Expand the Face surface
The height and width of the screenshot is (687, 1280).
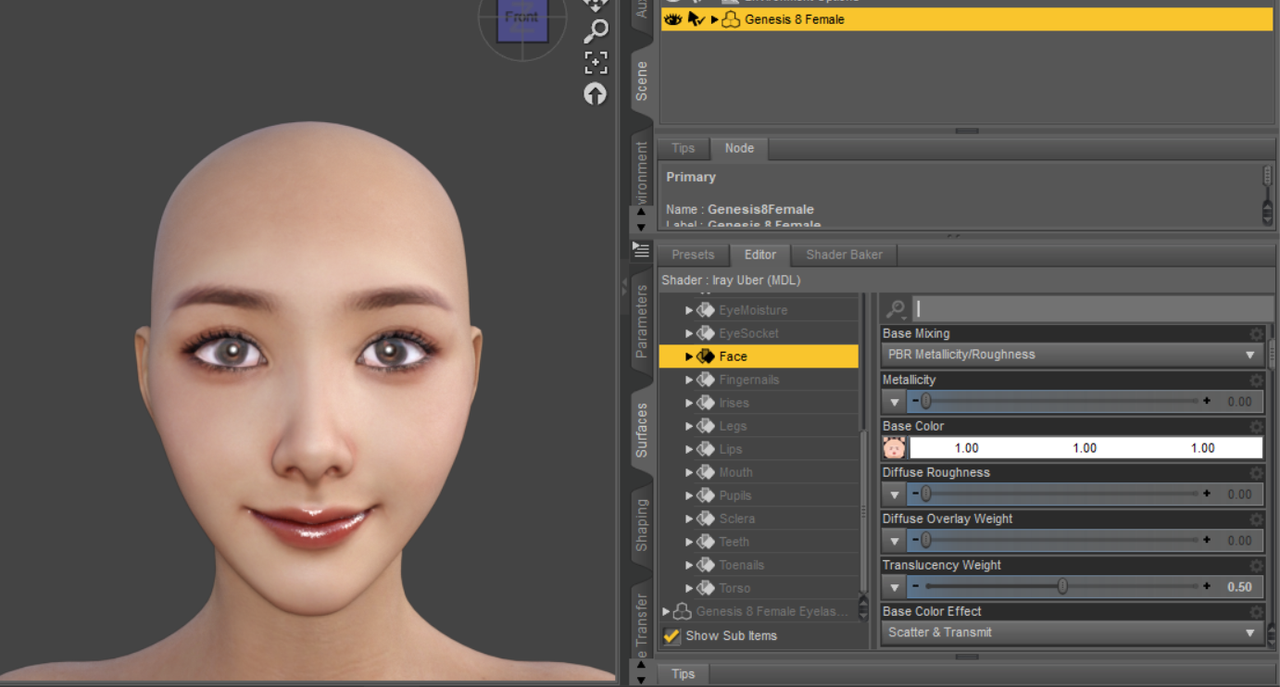pyautogui.click(x=689, y=356)
